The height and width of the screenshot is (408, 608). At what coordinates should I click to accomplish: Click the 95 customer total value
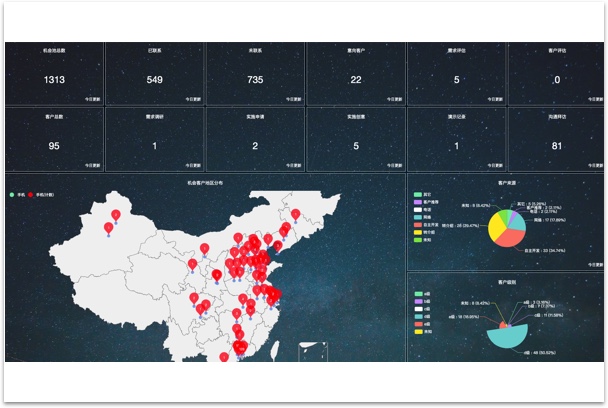point(54,146)
